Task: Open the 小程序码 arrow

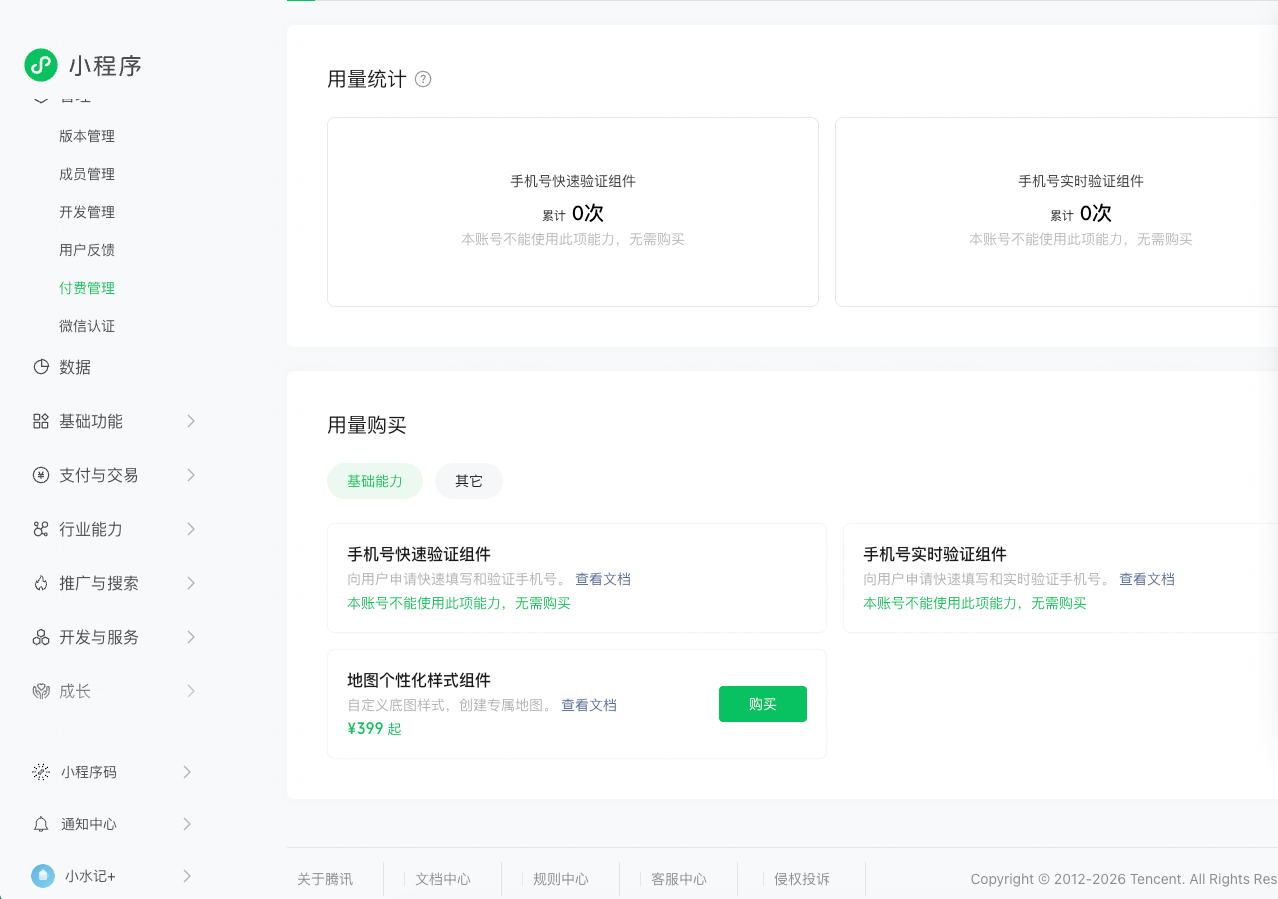Action: tap(187, 772)
